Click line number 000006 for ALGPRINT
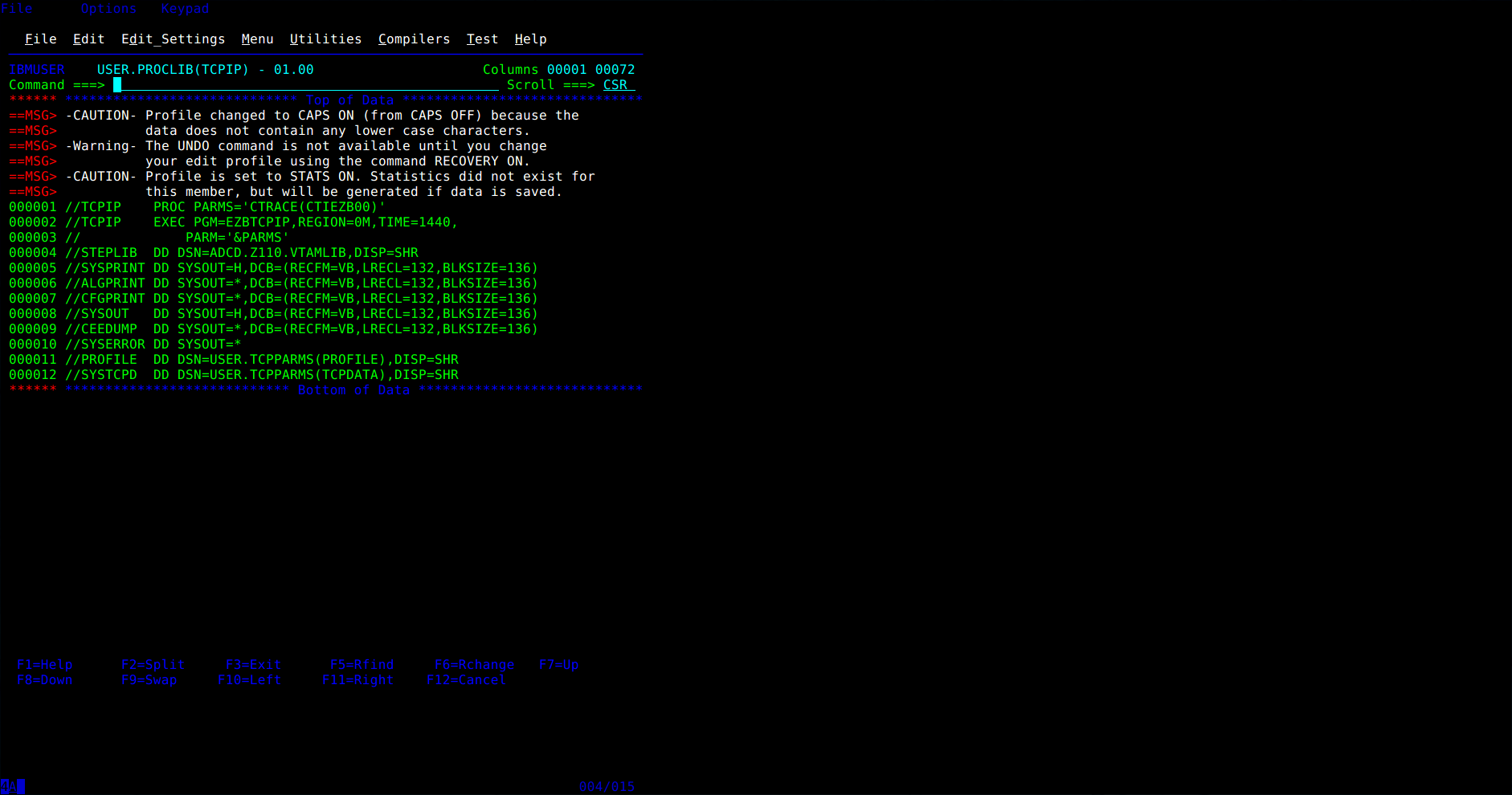Screen dimensions: 1512x795 click(32, 283)
